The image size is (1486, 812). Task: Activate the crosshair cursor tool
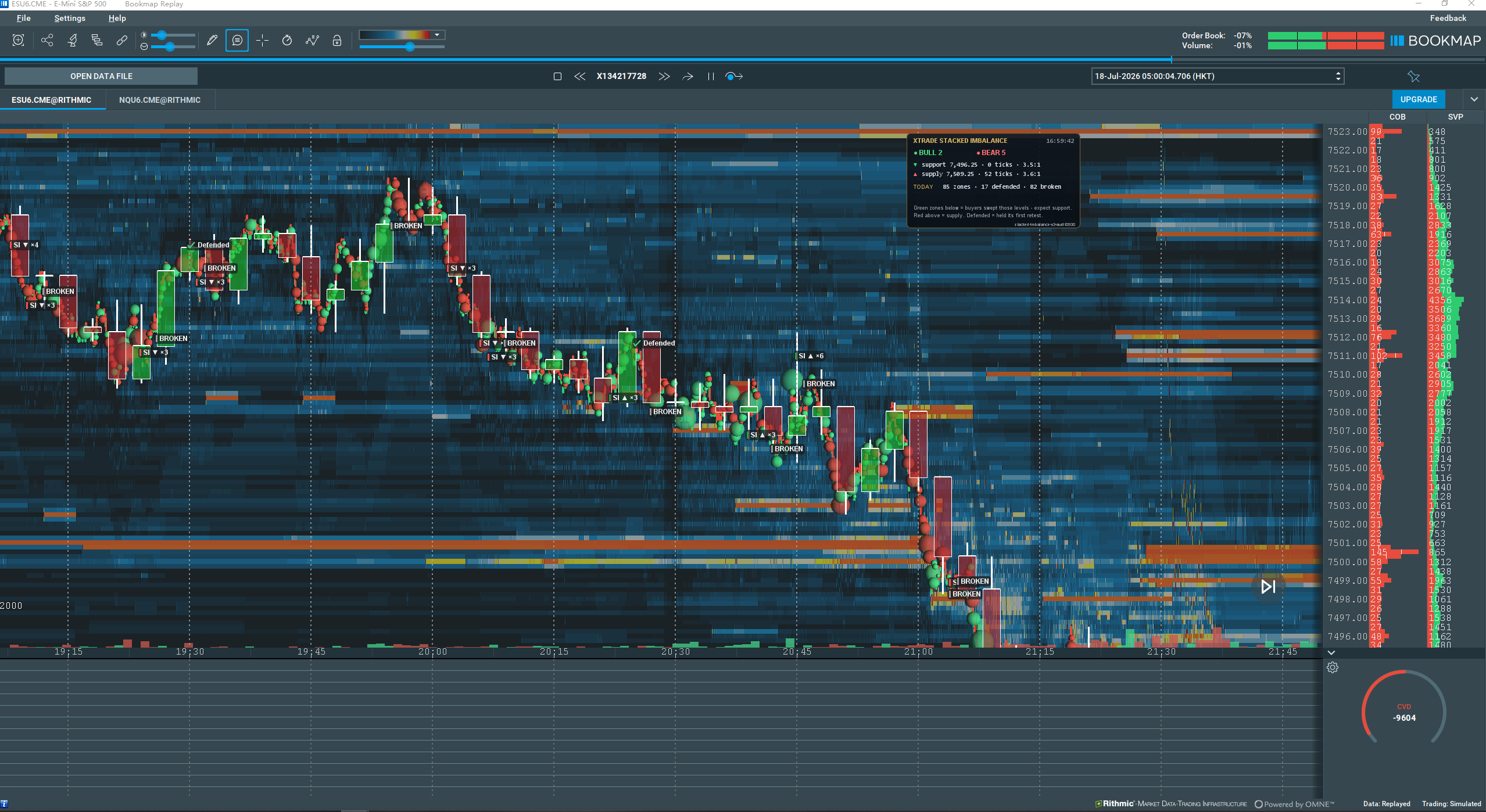pyautogui.click(x=263, y=40)
